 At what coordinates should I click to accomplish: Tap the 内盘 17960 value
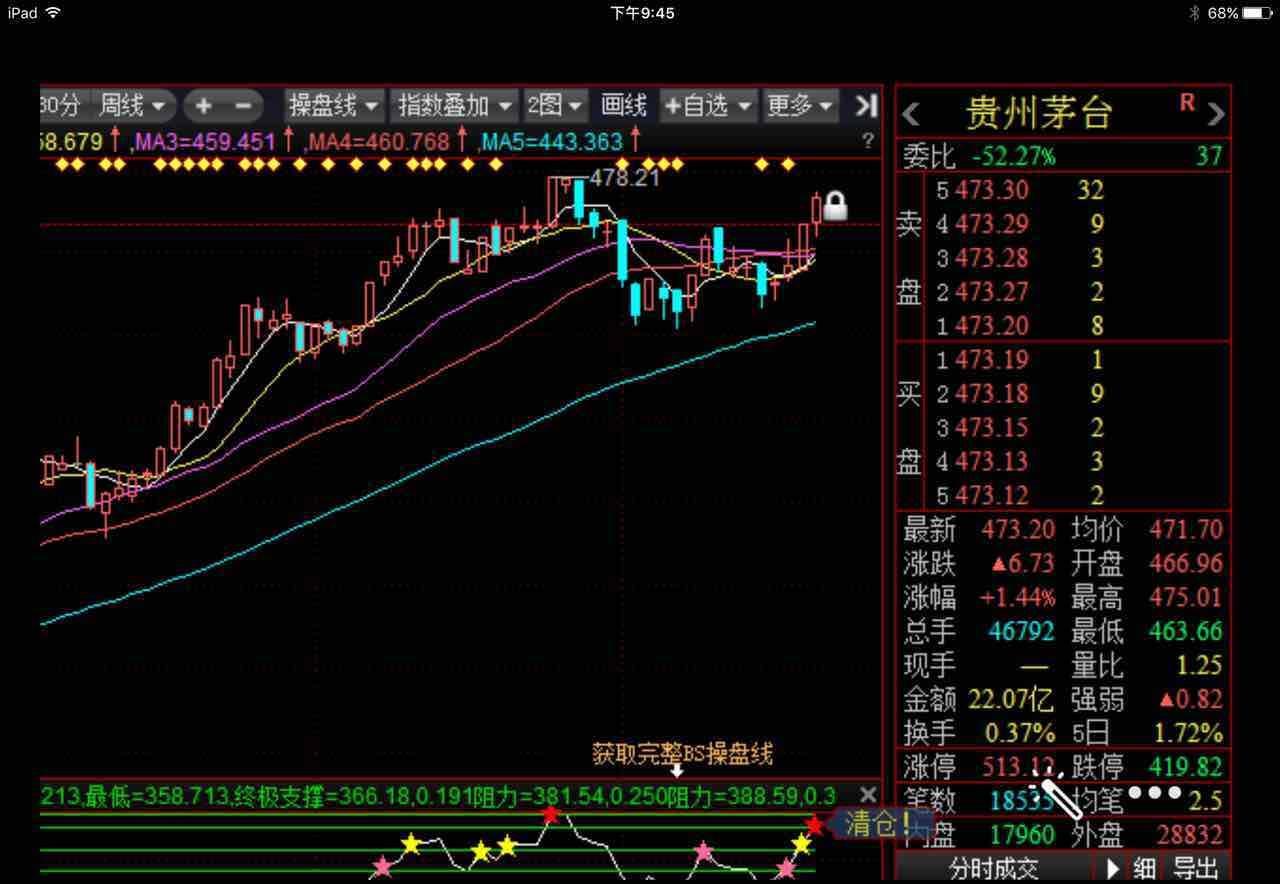[x=1022, y=834]
